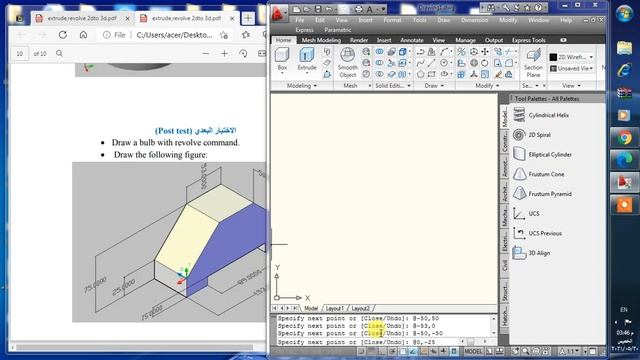Switch to the Layout1 tab
This screenshot has height=360, width=640.
[335, 308]
